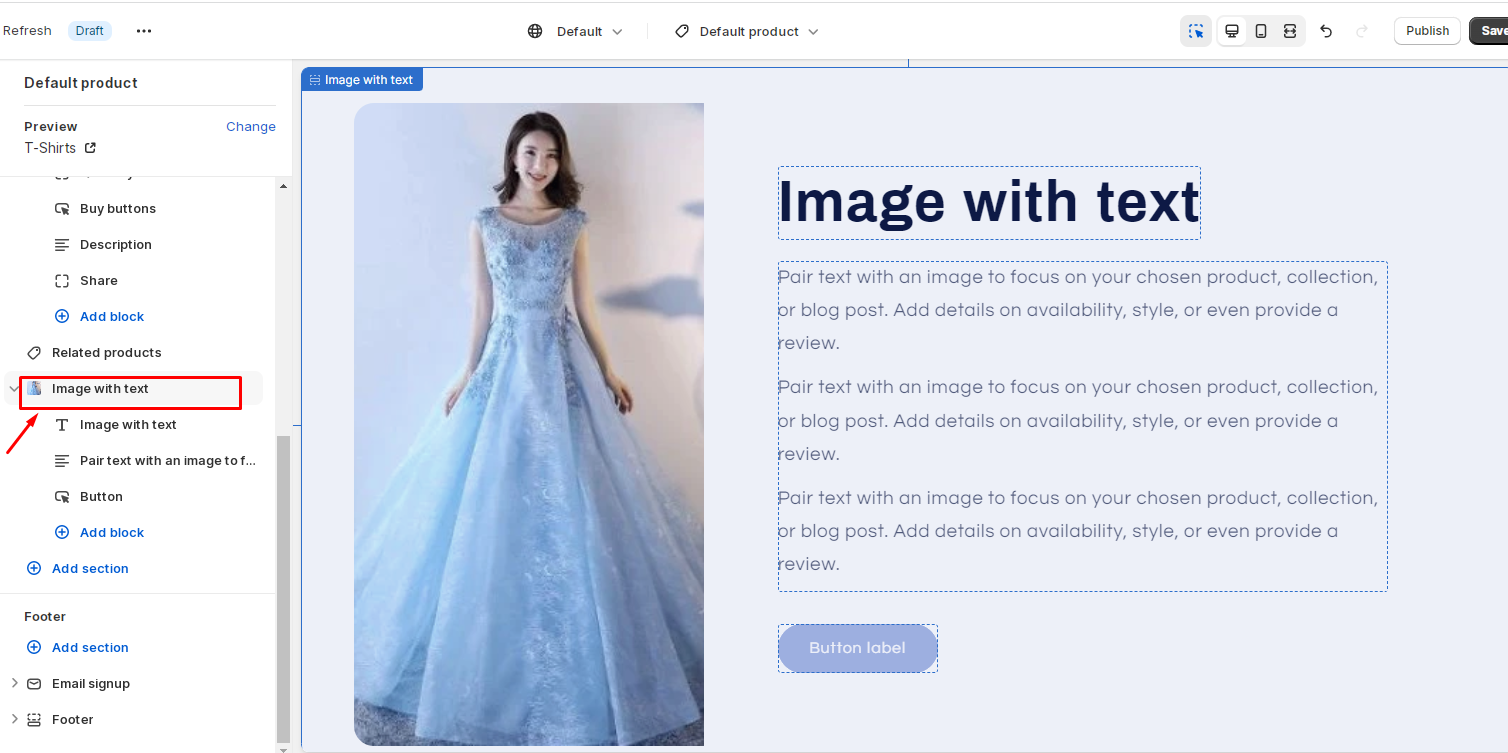The height and width of the screenshot is (753, 1508).
Task: Switch to desktop preview icon
Action: pyautogui.click(x=1232, y=31)
